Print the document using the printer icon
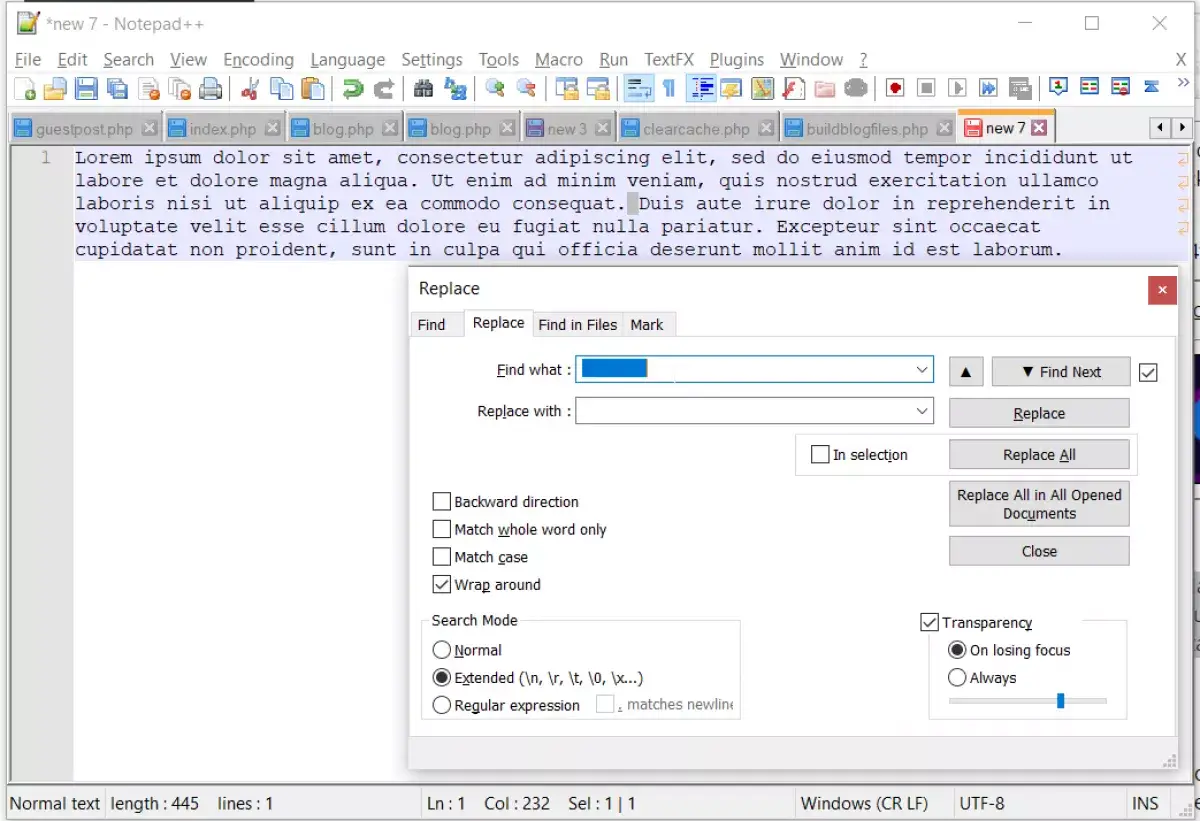Screen dimensions: 1200x821 coord(211,87)
